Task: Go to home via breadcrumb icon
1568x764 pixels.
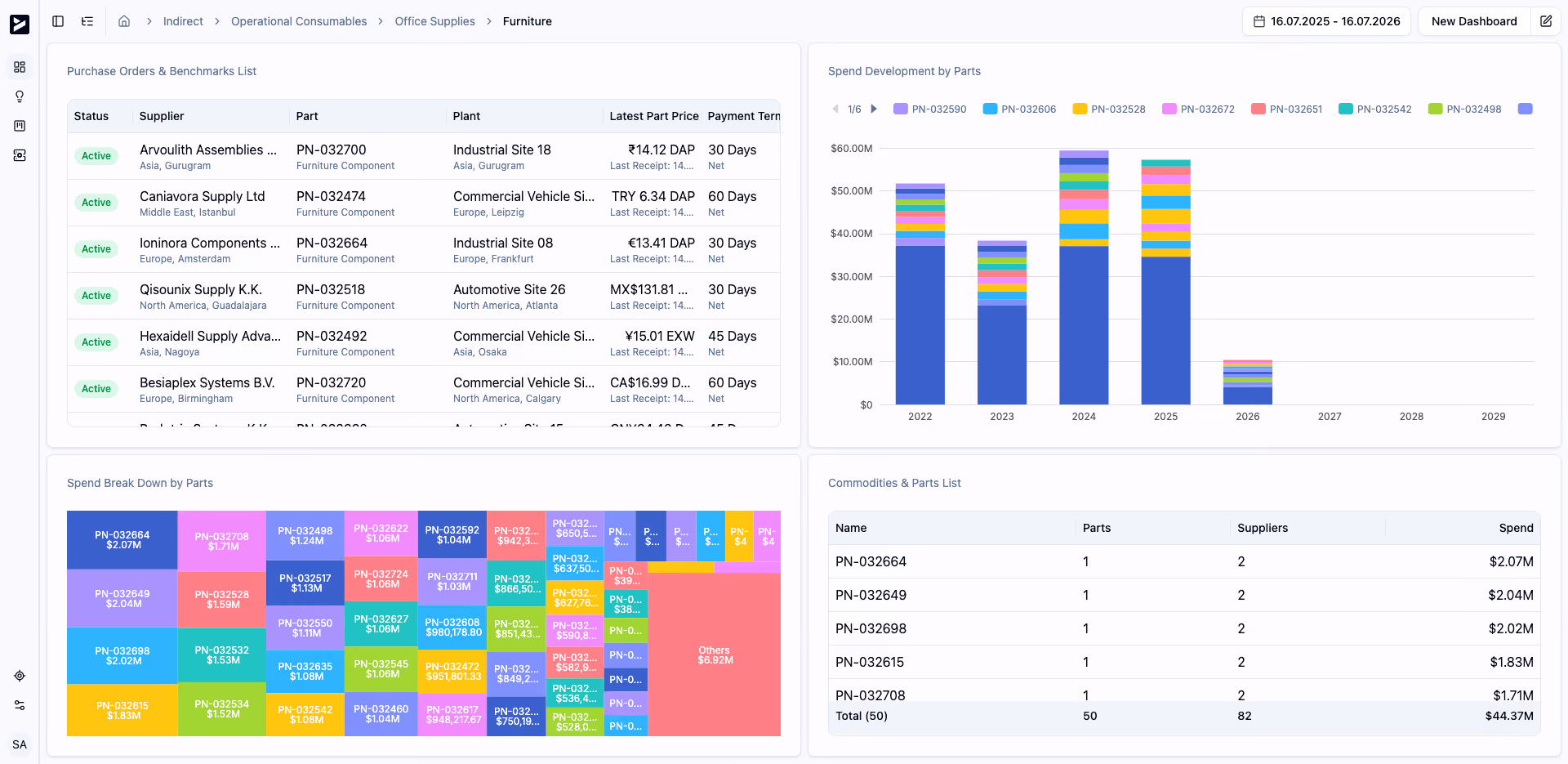Action: (x=124, y=21)
